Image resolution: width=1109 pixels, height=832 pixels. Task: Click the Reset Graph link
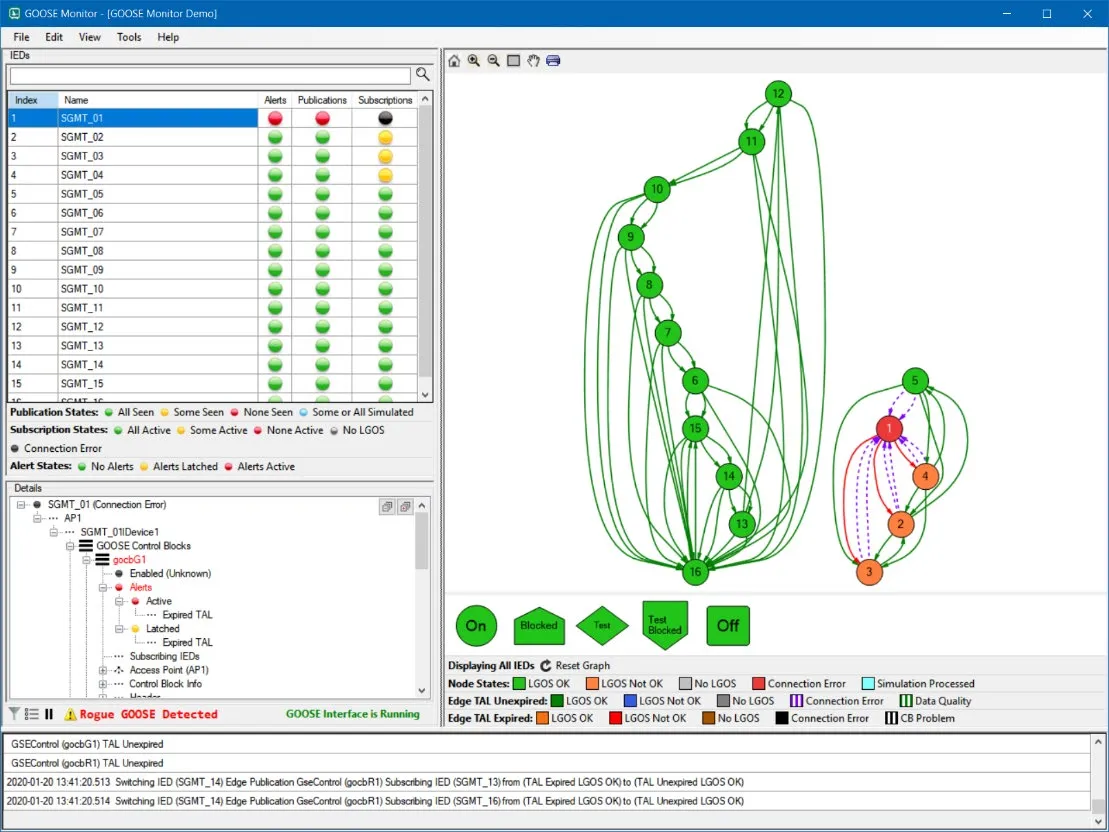click(x=583, y=666)
